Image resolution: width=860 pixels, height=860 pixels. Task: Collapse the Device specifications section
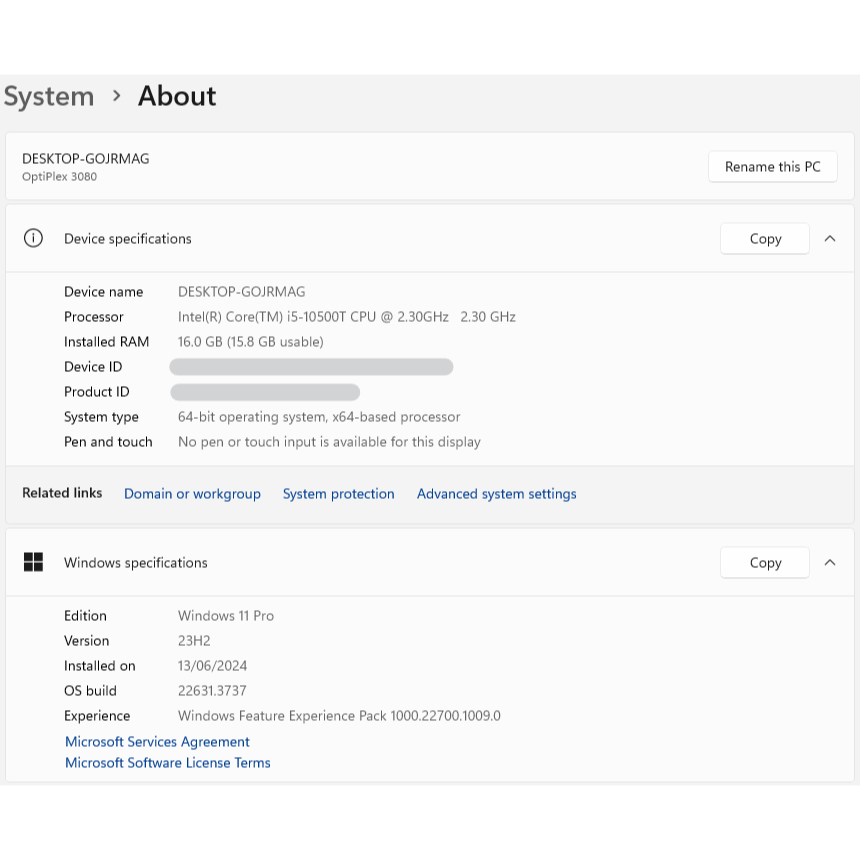click(x=829, y=238)
